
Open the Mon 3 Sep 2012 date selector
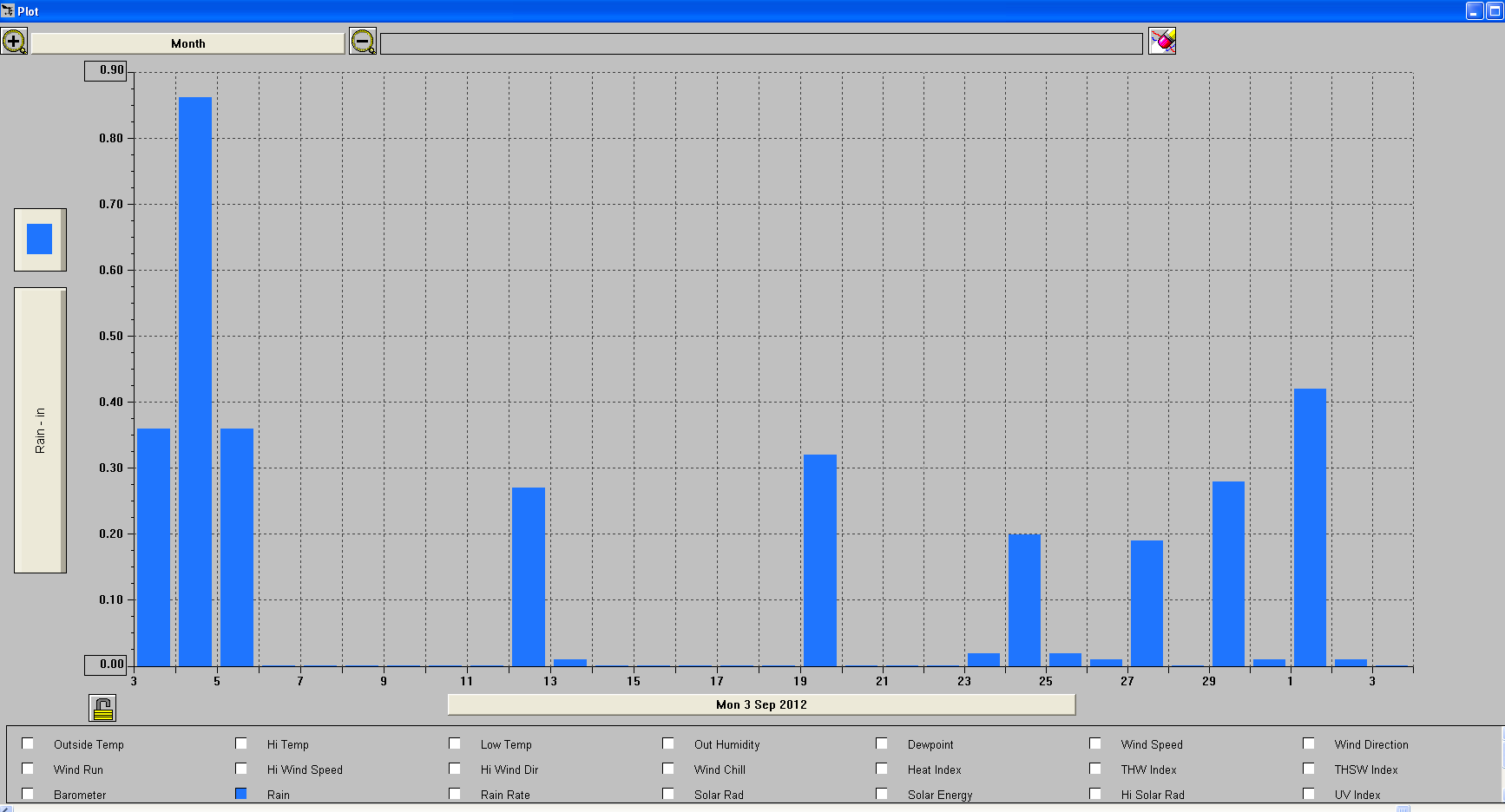(761, 704)
